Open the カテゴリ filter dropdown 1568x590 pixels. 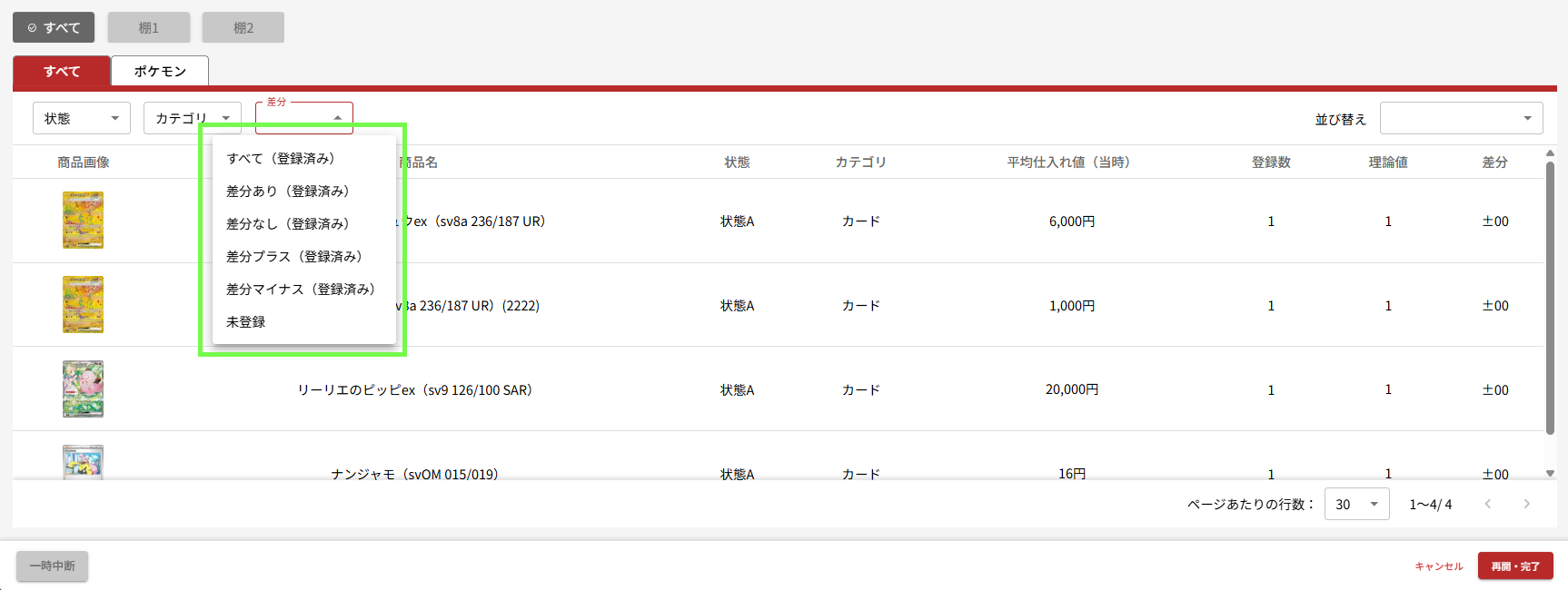pos(192,118)
